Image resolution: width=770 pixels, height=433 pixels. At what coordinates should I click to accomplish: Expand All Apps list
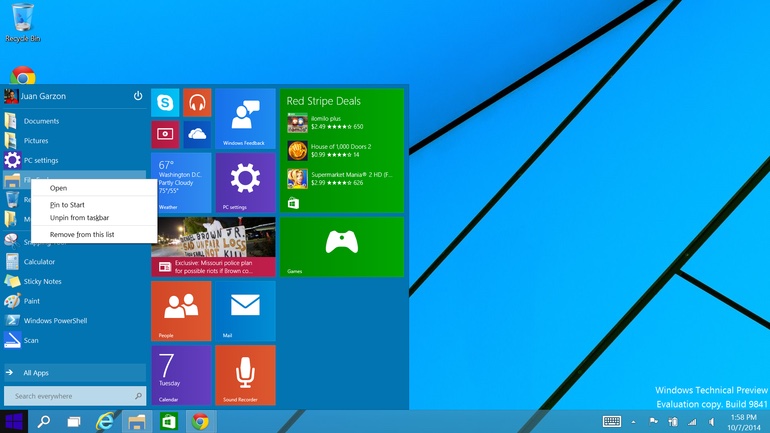pyautogui.click(x=36, y=373)
